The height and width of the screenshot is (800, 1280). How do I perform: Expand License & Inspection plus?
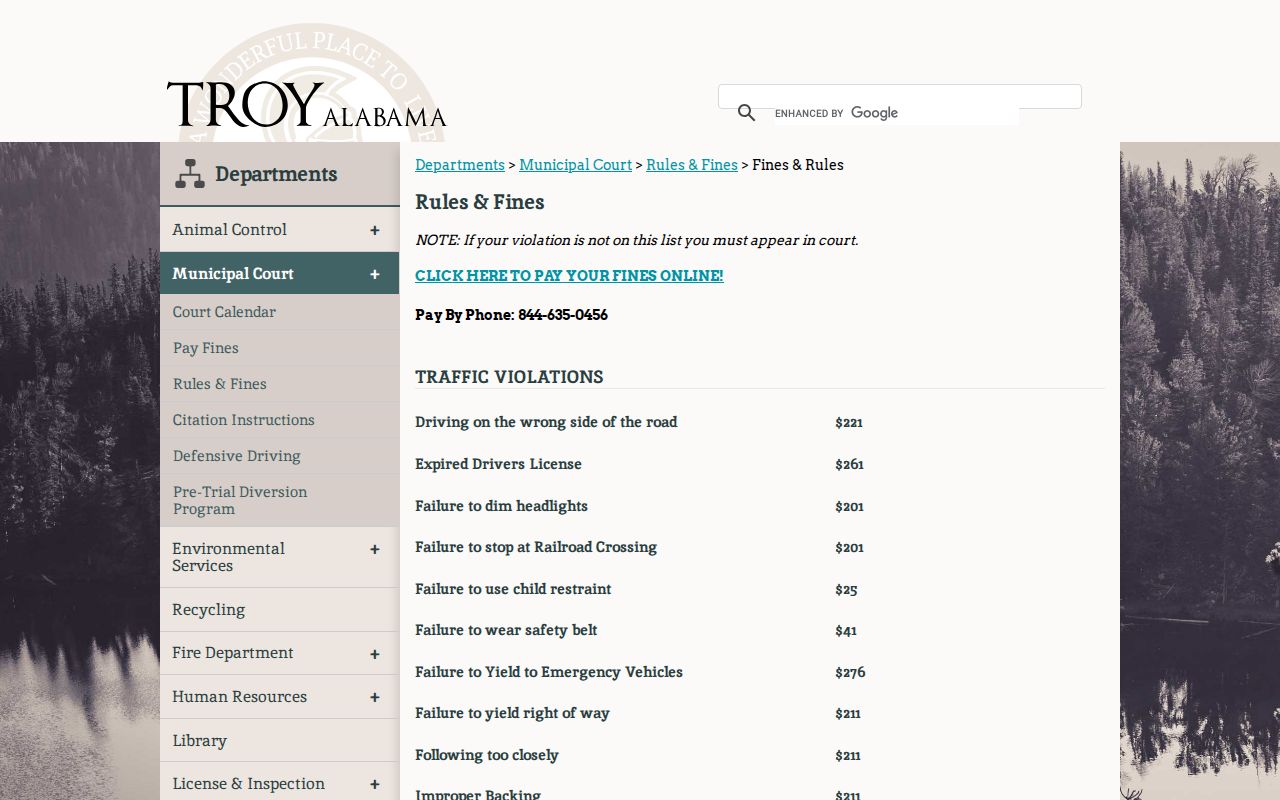(375, 785)
